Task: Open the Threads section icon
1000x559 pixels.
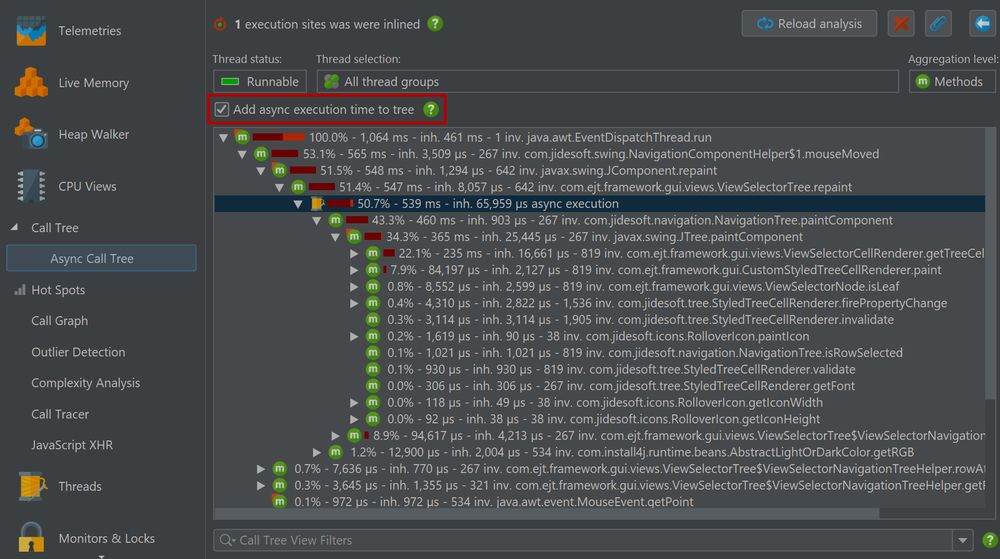Action: coord(32,486)
